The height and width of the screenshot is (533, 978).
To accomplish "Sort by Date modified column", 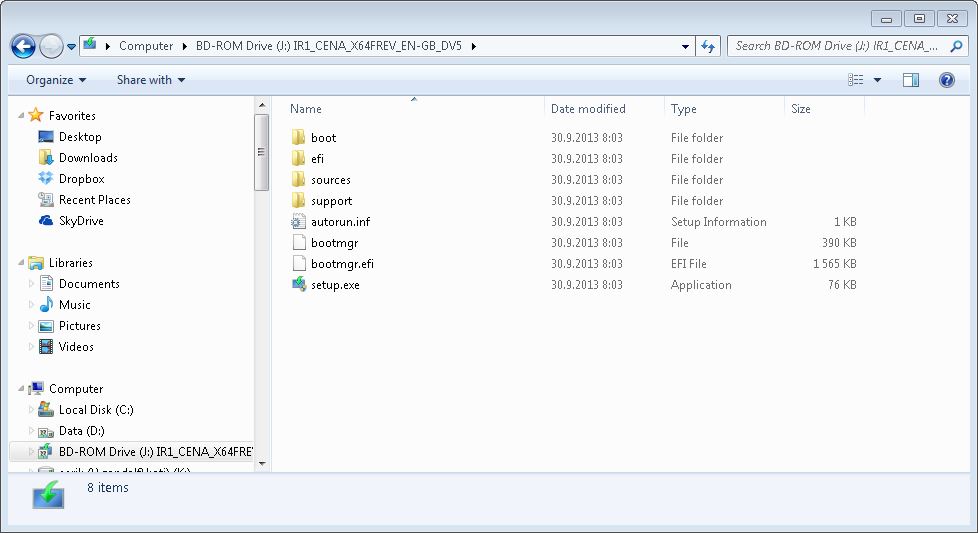I will pos(588,108).
